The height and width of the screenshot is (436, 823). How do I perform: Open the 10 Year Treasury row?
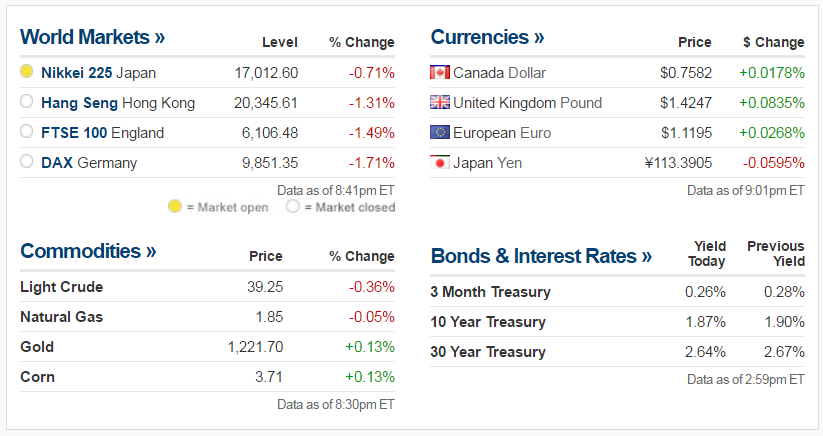(x=488, y=322)
